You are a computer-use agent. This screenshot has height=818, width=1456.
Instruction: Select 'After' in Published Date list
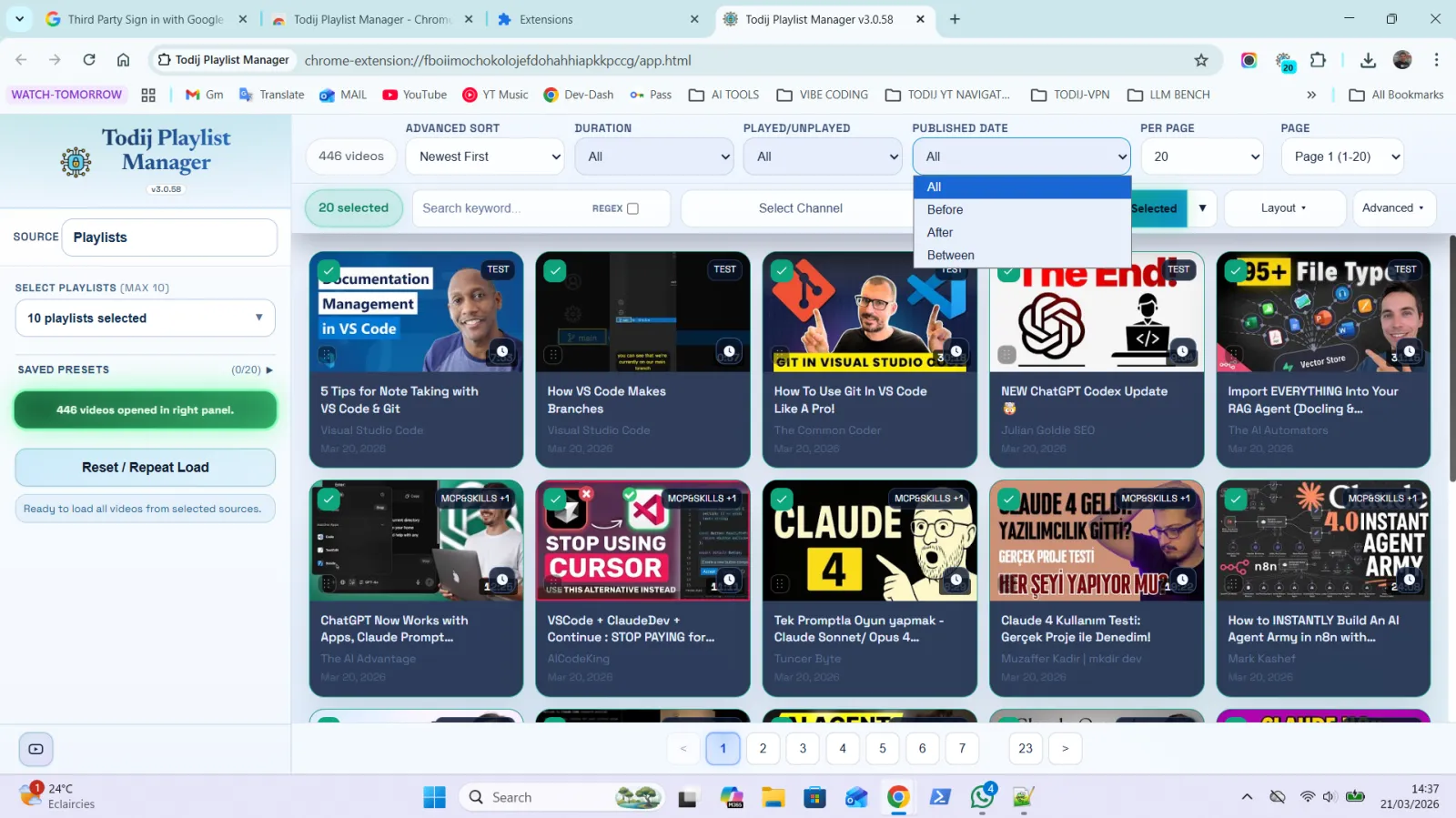point(1022,232)
